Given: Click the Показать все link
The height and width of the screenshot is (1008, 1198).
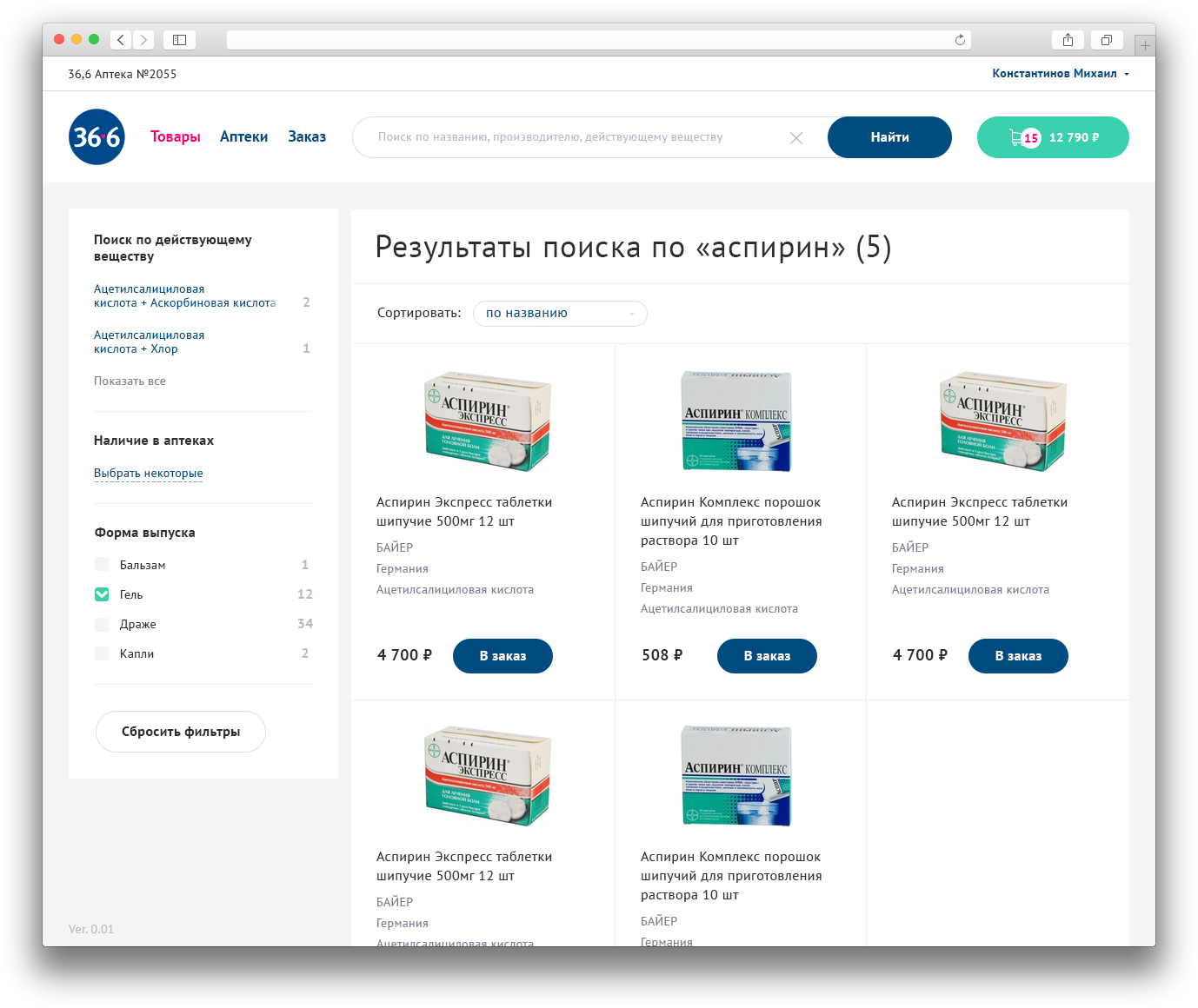Looking at the screenshot, I should [130, 381].
